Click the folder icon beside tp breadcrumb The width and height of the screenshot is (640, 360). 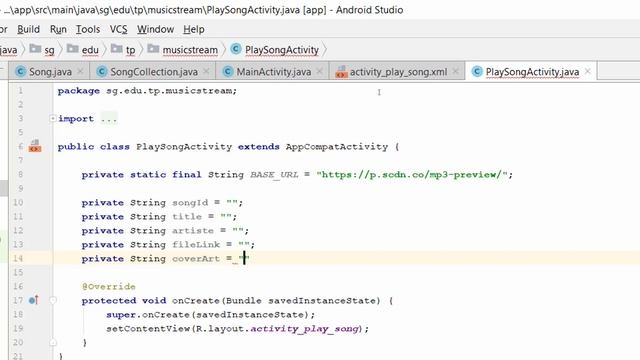117,49
